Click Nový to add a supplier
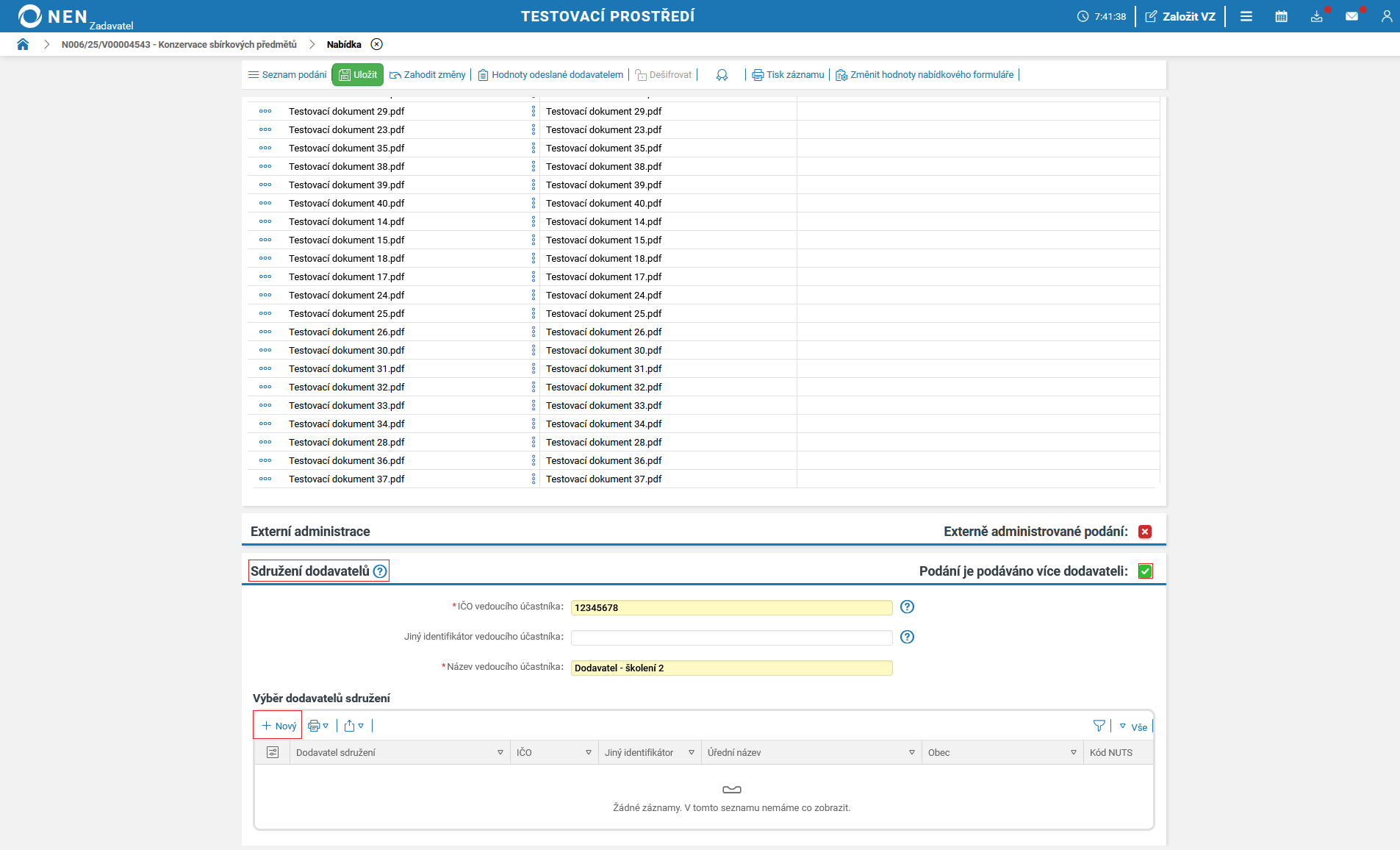Image resolution: width=1400 pixels, height=850 pixels. 279,726
